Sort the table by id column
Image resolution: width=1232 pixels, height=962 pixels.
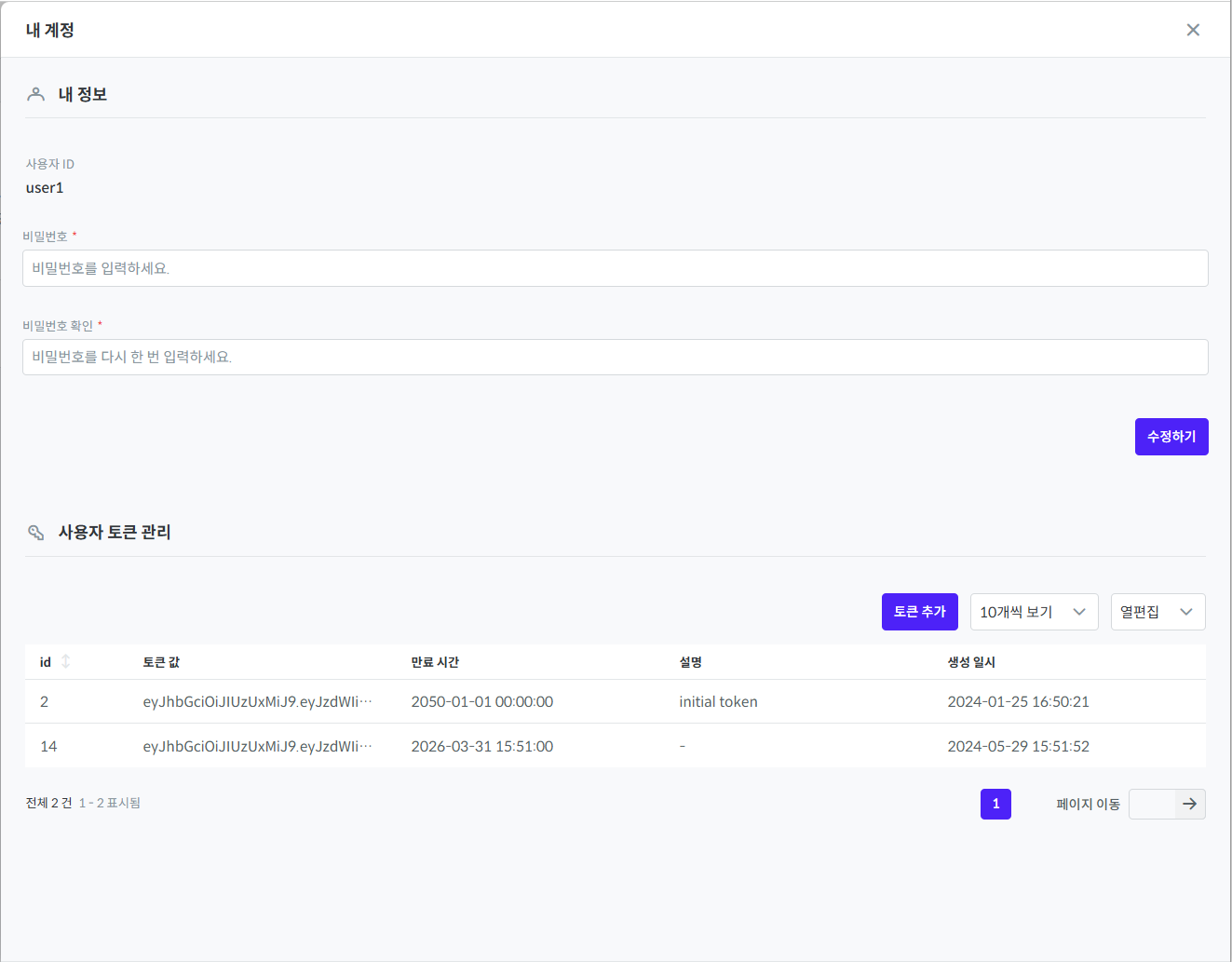[x=65, y=661]
